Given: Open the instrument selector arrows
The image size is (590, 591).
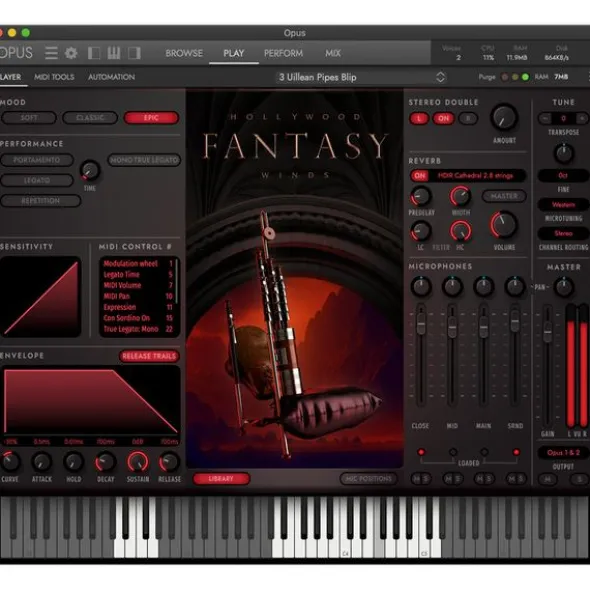Looking at the screenshot, I should [440, 77].
